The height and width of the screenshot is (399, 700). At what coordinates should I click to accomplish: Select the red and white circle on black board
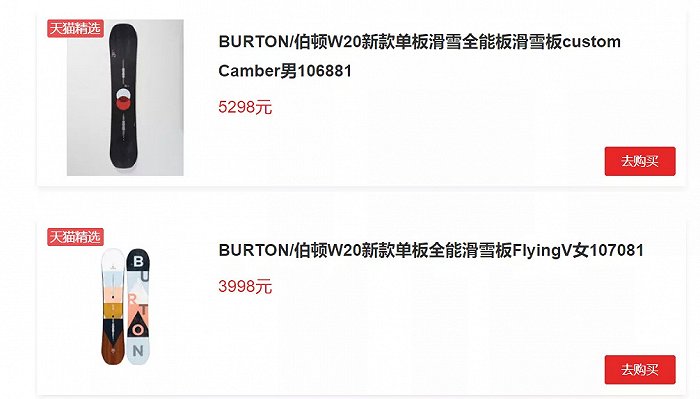(123, 99)
